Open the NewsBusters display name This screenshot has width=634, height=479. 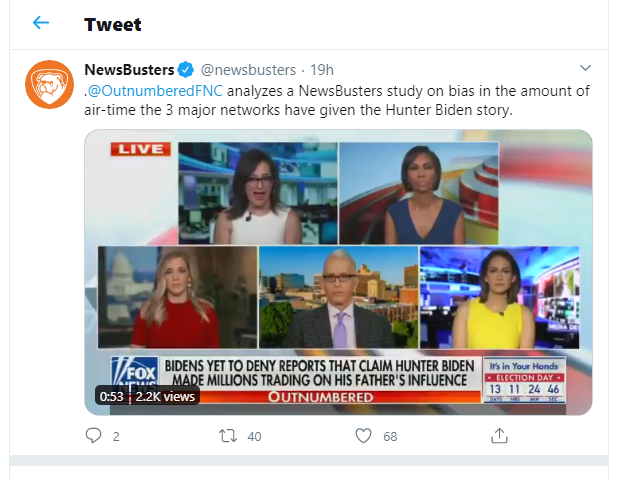pos(129,70)
